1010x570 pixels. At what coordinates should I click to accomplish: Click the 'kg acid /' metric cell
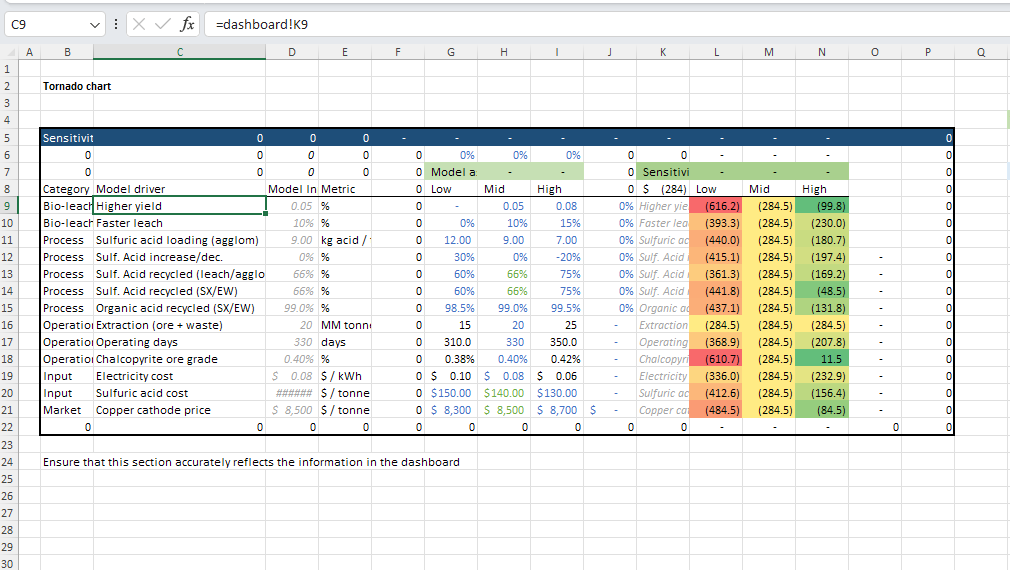pos(345,240)
